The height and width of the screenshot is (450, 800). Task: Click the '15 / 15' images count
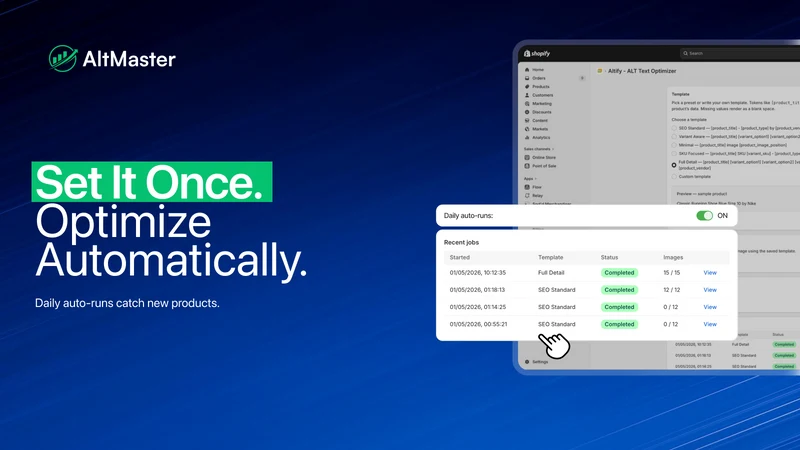(671, 272)
